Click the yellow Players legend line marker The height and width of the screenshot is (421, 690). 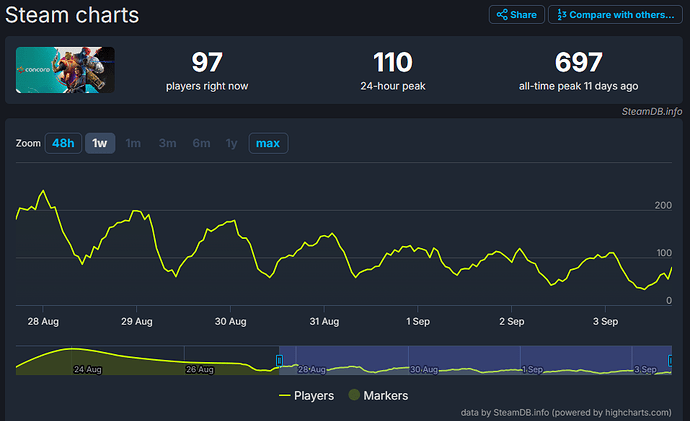click(285, 395)
